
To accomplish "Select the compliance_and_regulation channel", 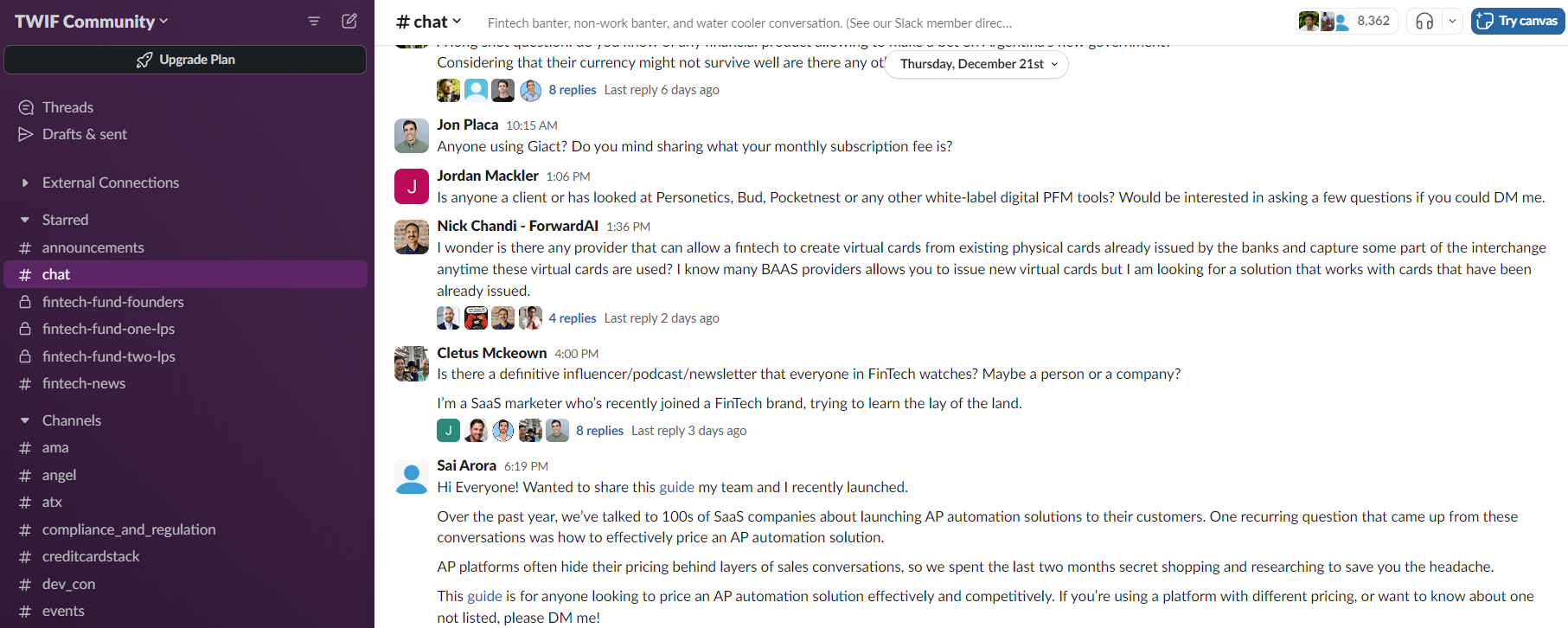I will (x=129, y=529).
